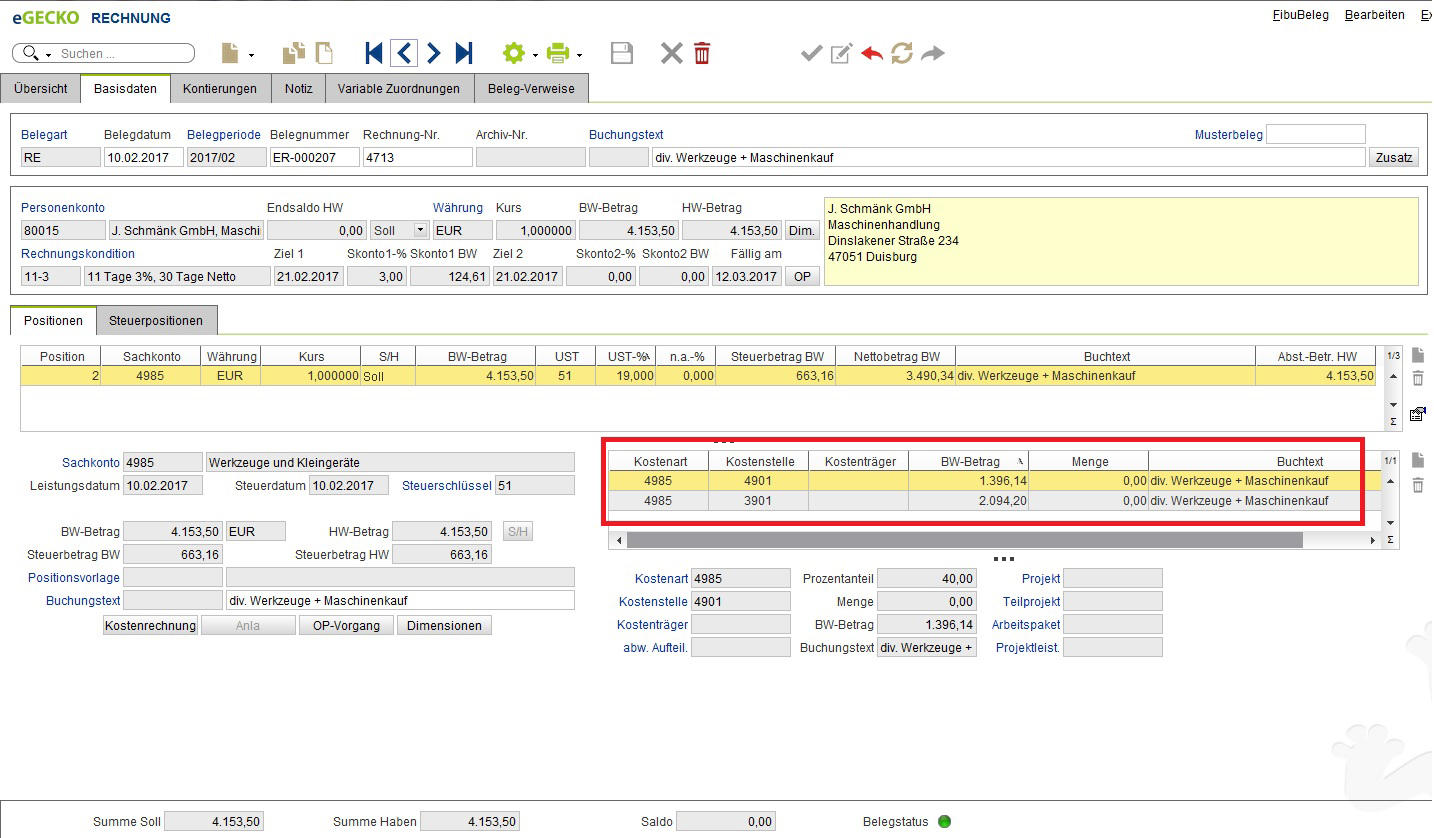
Task: Open the Variable Zuordnungen tab
Action: 399,88
